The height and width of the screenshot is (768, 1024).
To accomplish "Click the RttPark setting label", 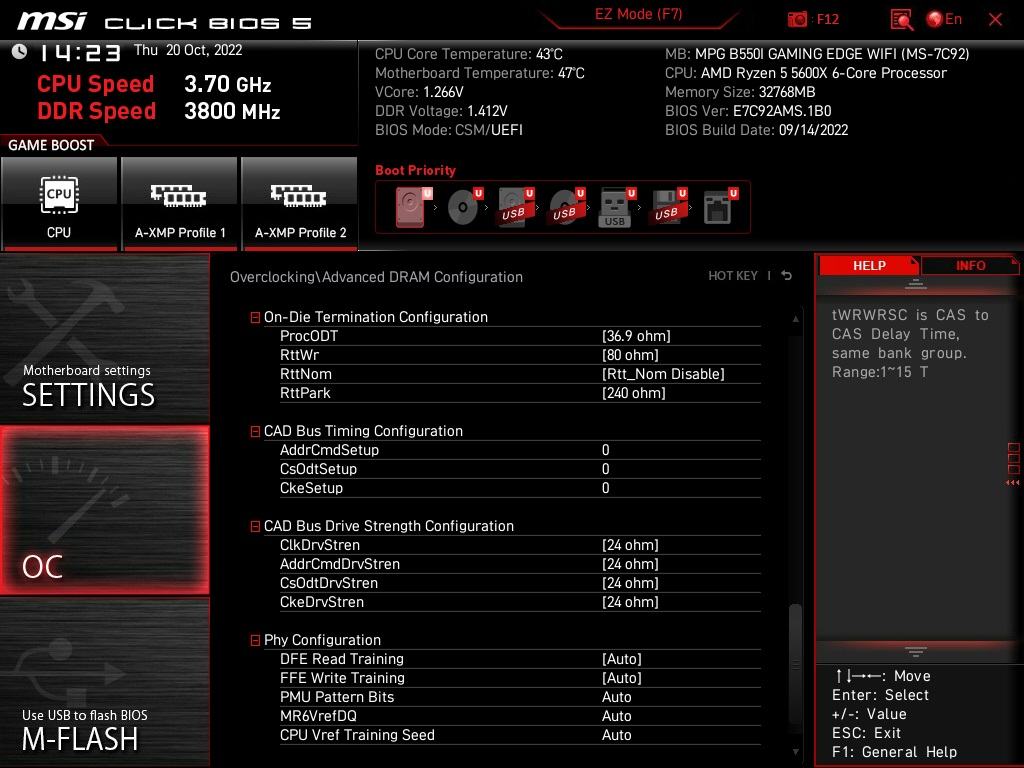I will [x=305, y=392].
